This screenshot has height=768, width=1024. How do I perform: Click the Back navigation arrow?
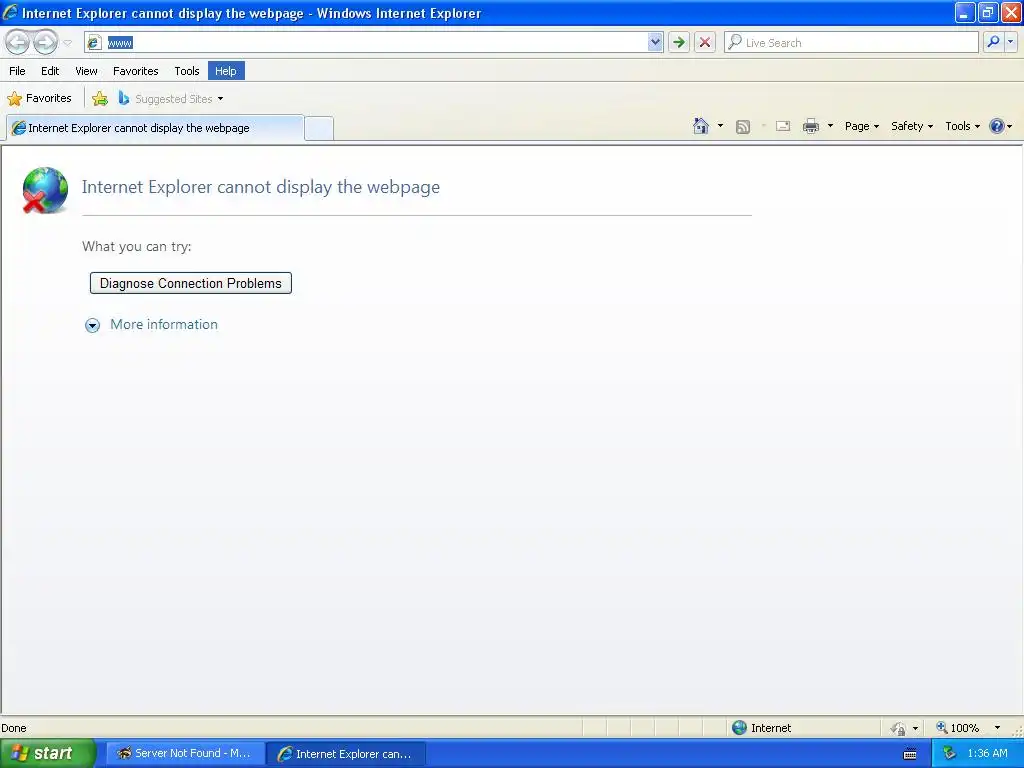(18, 42)
